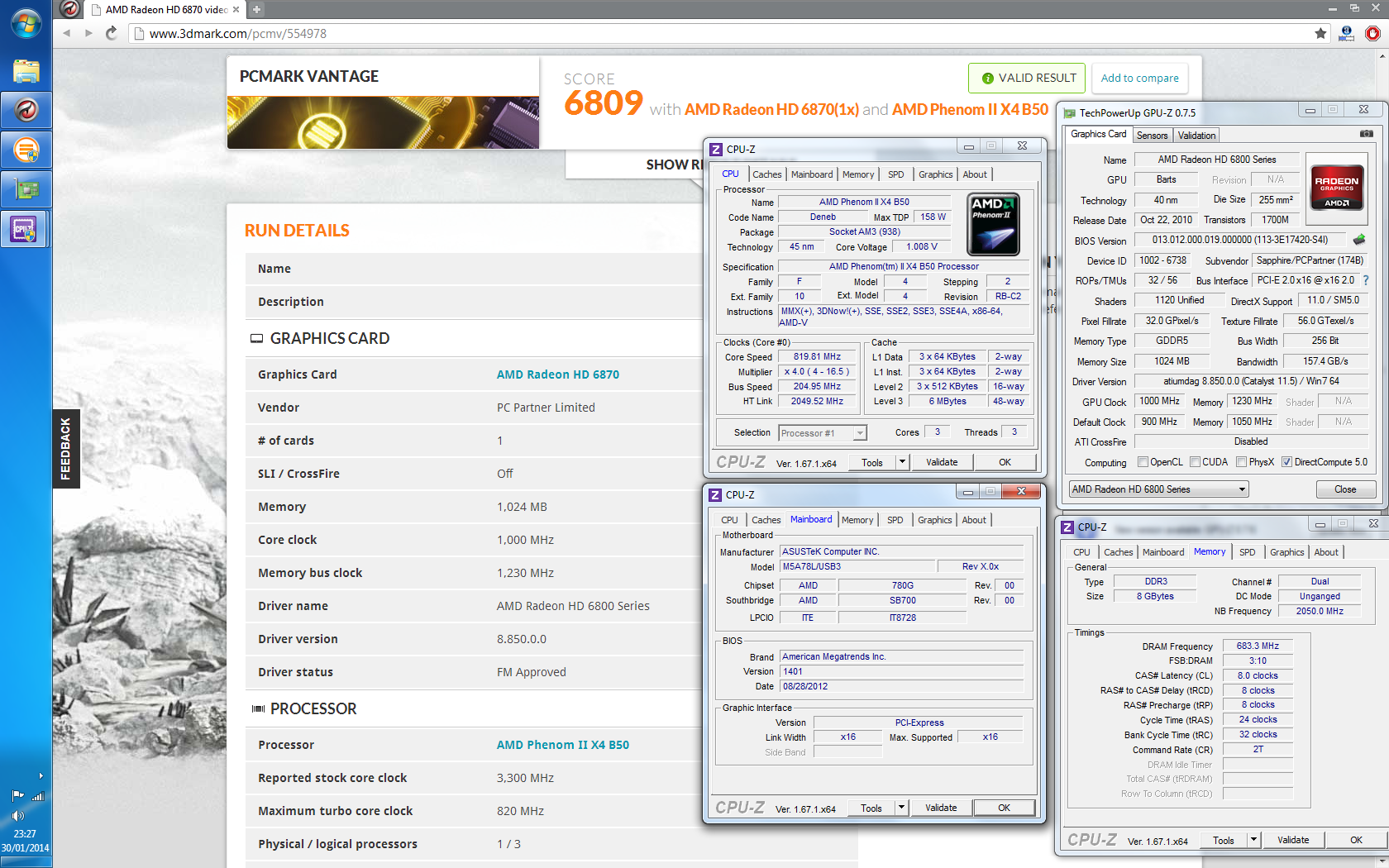
Task: Click the VALID RESULT button
Action: 1028,78
